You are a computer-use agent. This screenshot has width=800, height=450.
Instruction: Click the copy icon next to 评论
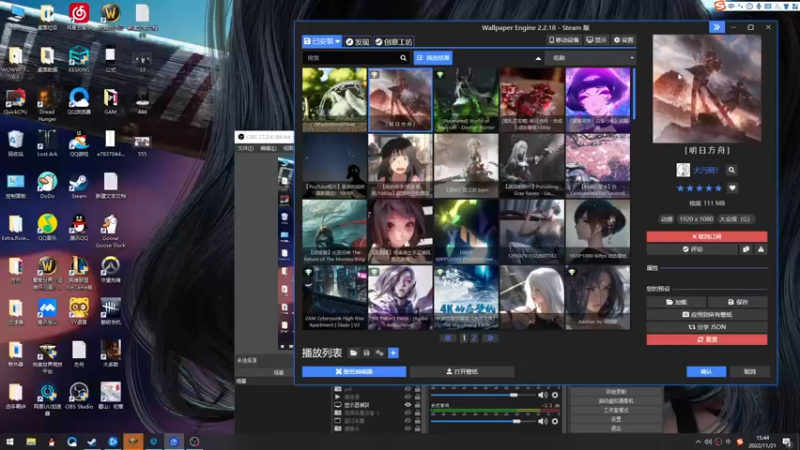tap(746, 249)
